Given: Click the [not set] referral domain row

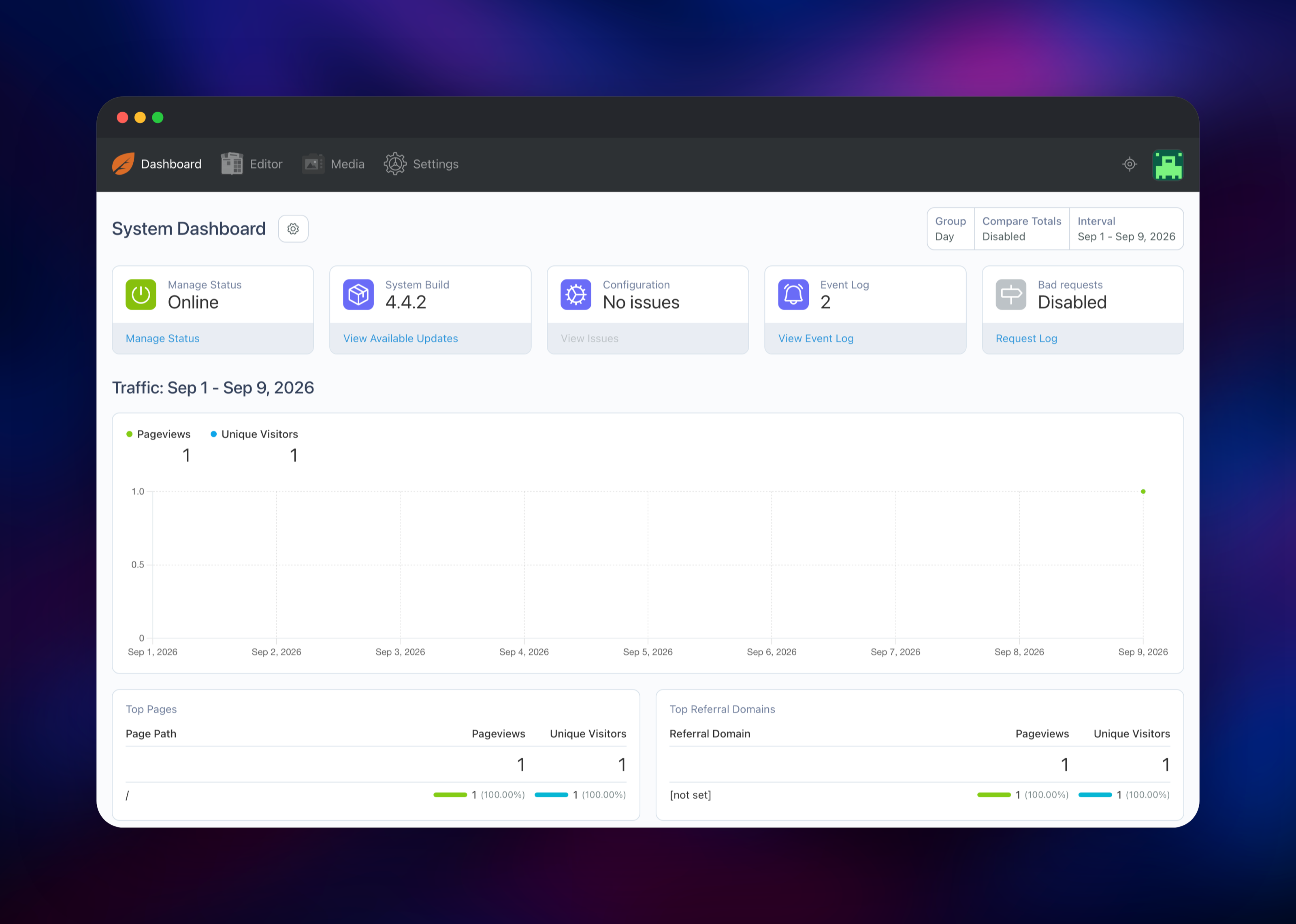Looking at the screenshot, I should coord(919,795).
